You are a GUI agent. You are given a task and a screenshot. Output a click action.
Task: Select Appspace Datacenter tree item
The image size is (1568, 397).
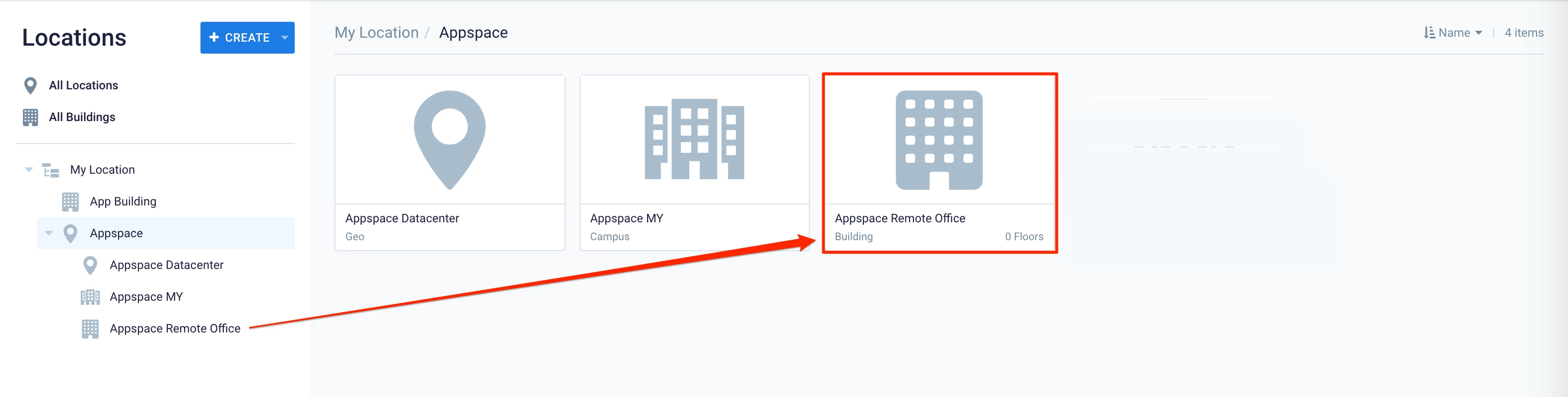166,265
